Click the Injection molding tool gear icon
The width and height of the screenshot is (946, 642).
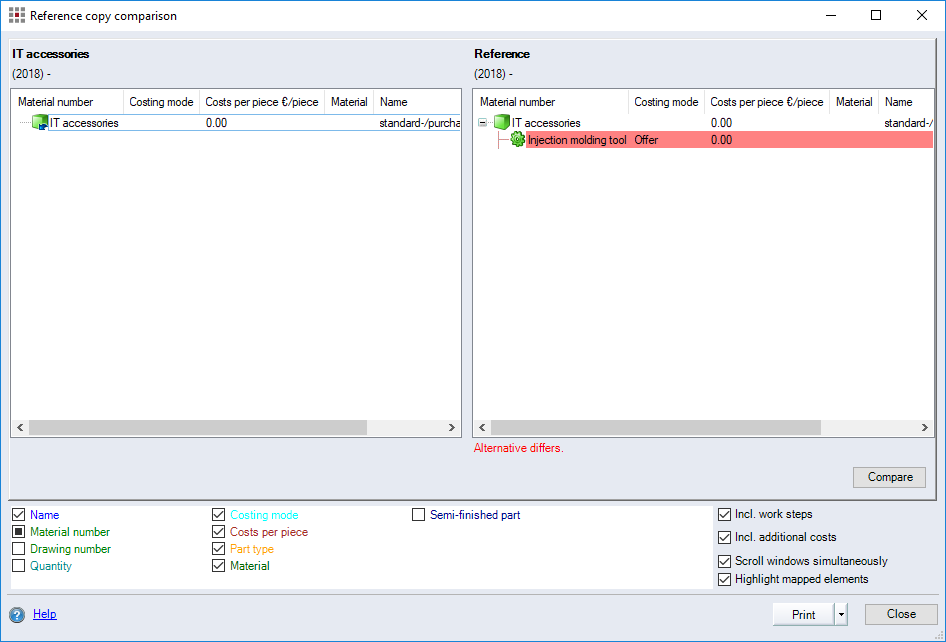tap(518, 140)
